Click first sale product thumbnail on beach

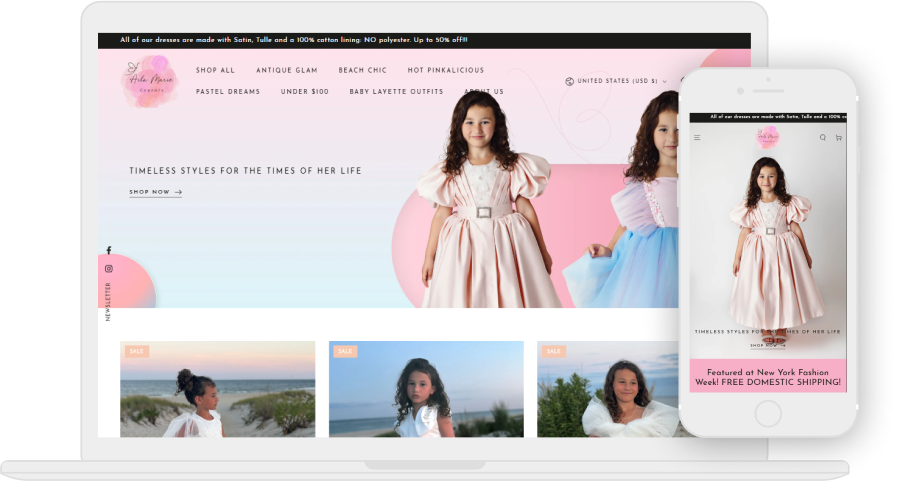pyautogui.click(x=217, y=390)
